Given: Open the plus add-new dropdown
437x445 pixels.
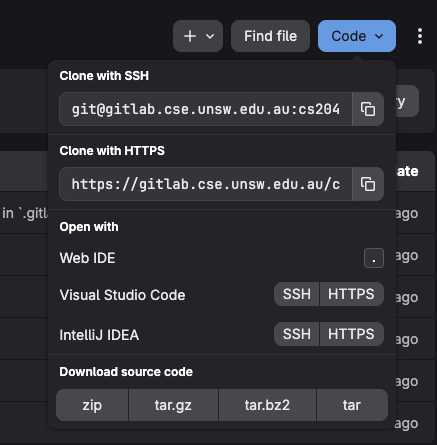Looking at the screenshot, I should 198,36.
